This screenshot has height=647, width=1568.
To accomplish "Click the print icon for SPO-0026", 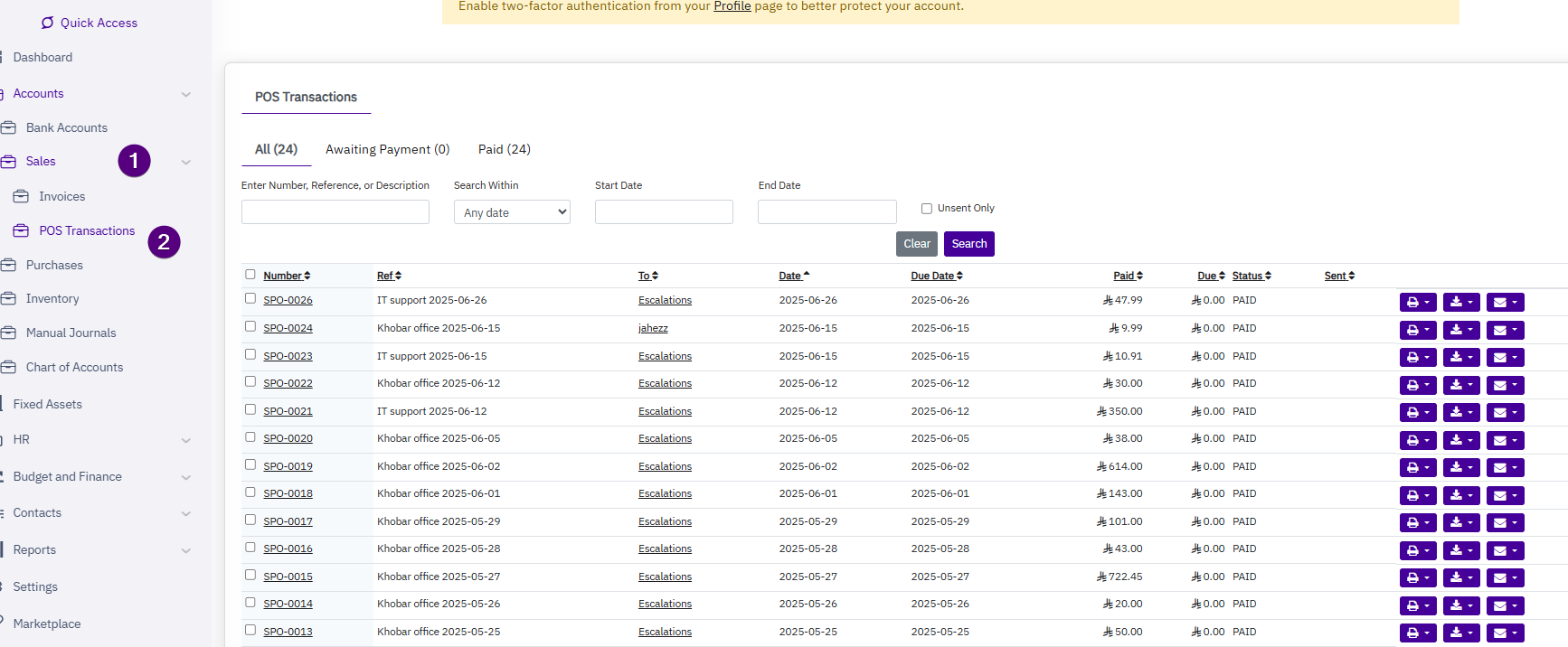I will click(x=1416, y=303).
